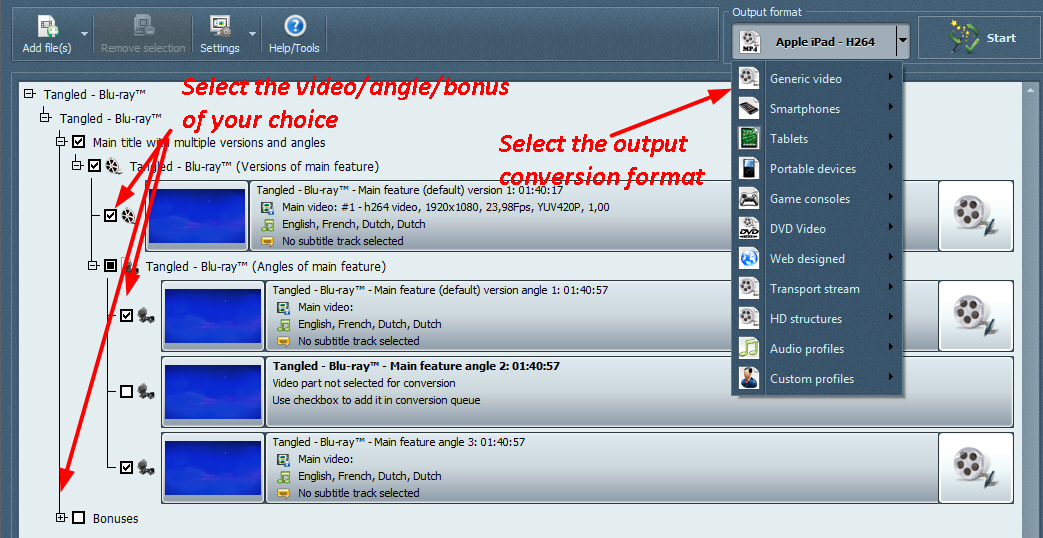Select the Bonuses tree label

(116, 518)
